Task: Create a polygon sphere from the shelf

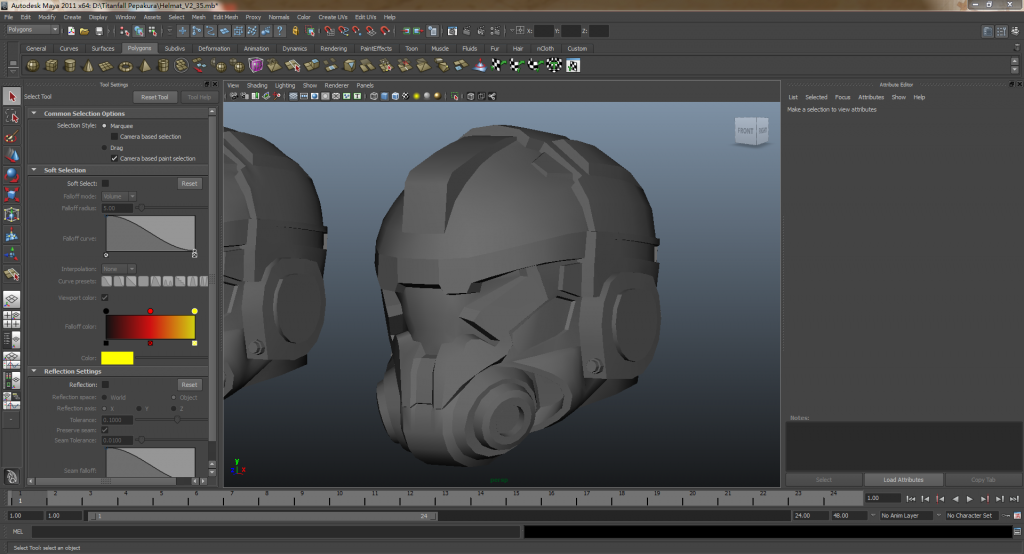Action: pyautogui.click(x=32, y=66)
